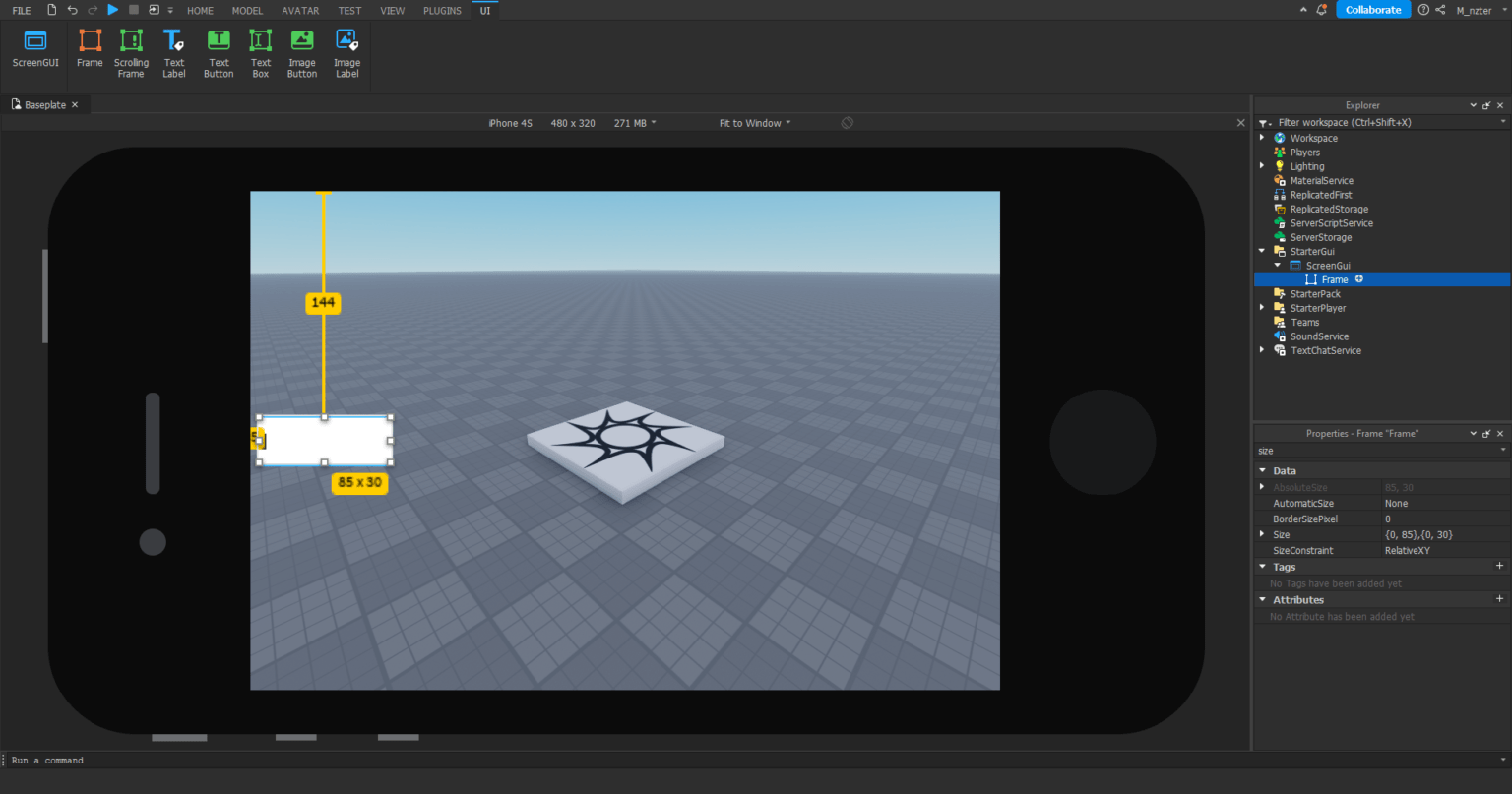Open the 271 MB memory usage dropdown
Screen dimensions: 1512x794
(634, 122)
